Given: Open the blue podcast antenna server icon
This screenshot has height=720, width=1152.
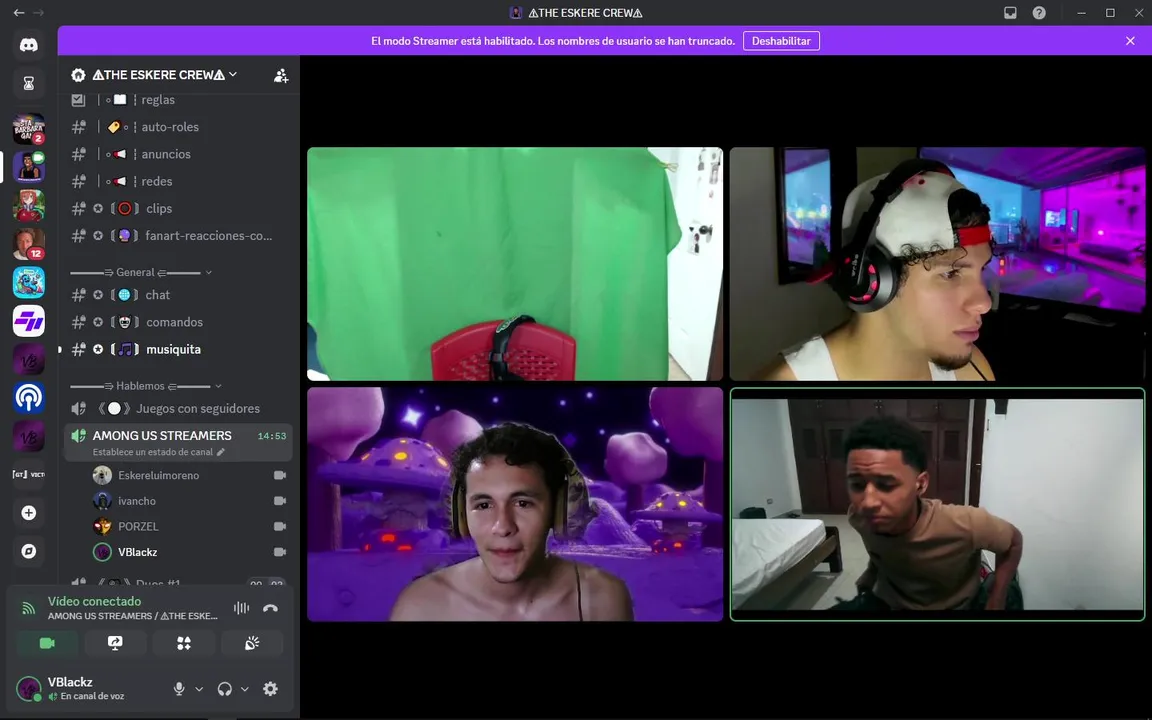Looking at the screenshot, I should click(x=29, y=397).
